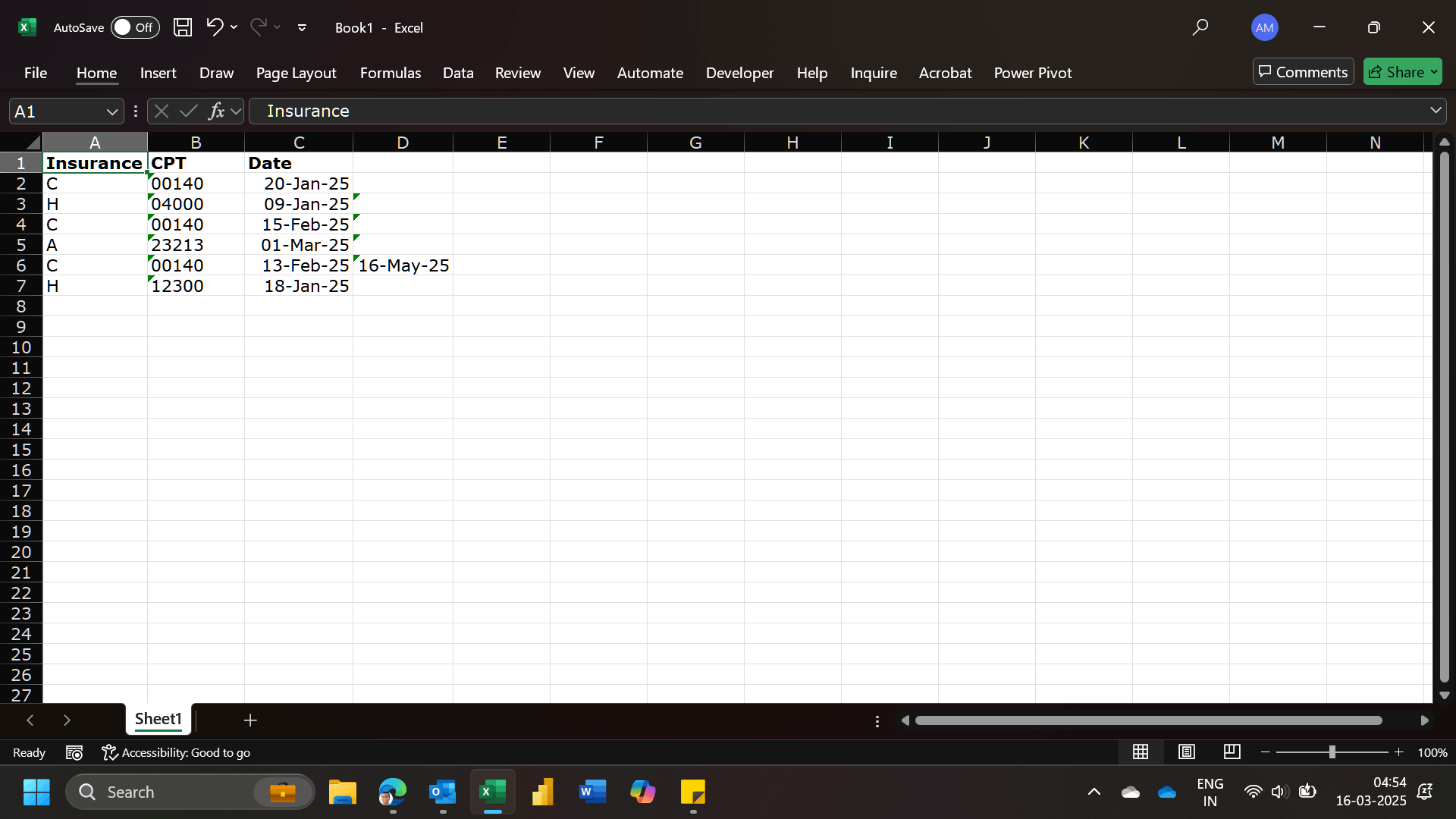Expand the Name Box dropdown arrow
Image resolution: width=1456 pixels, height=819 pixels.
pyautogui.click(x=112, y=112)
